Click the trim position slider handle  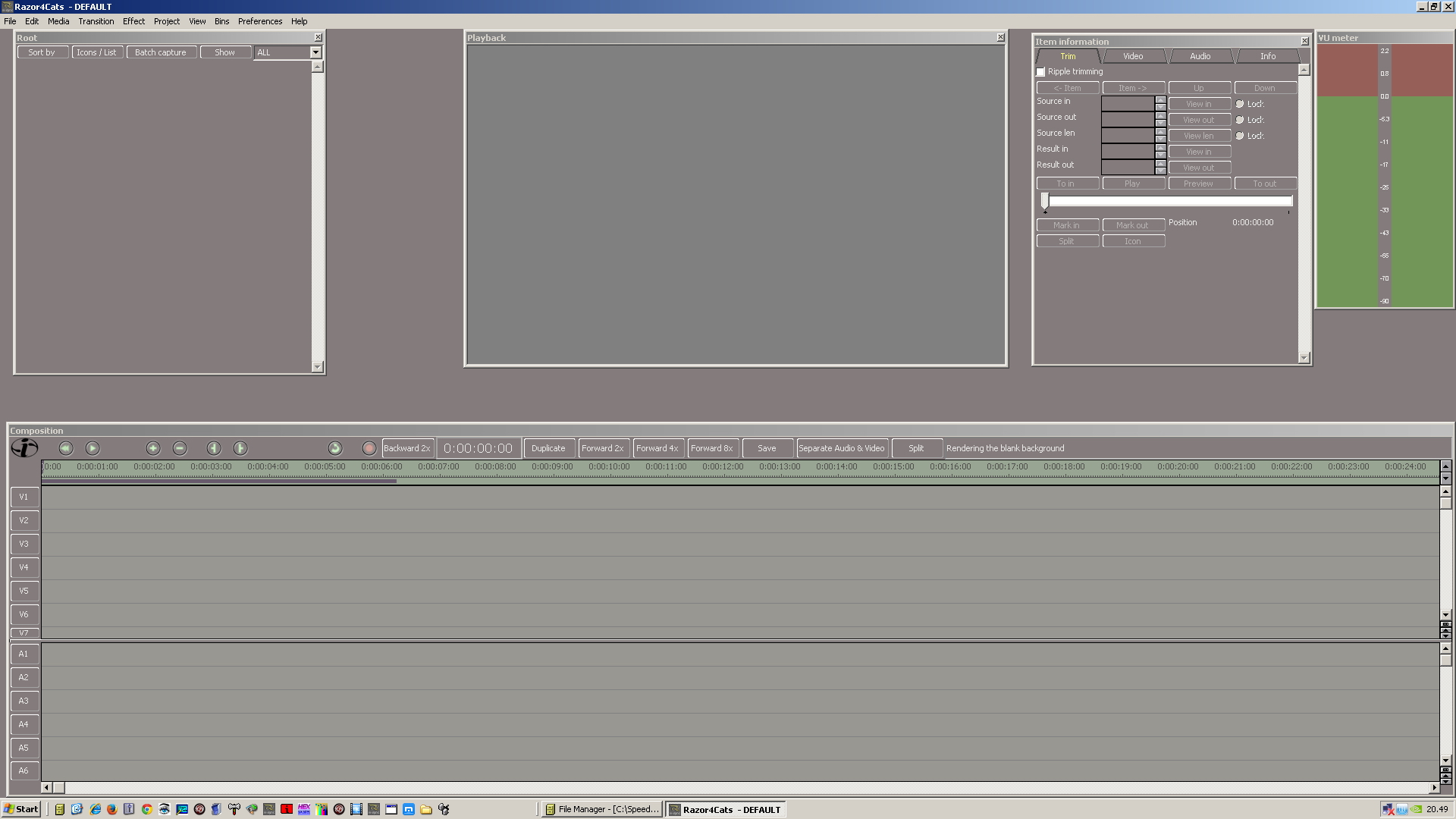[1045, 201]
